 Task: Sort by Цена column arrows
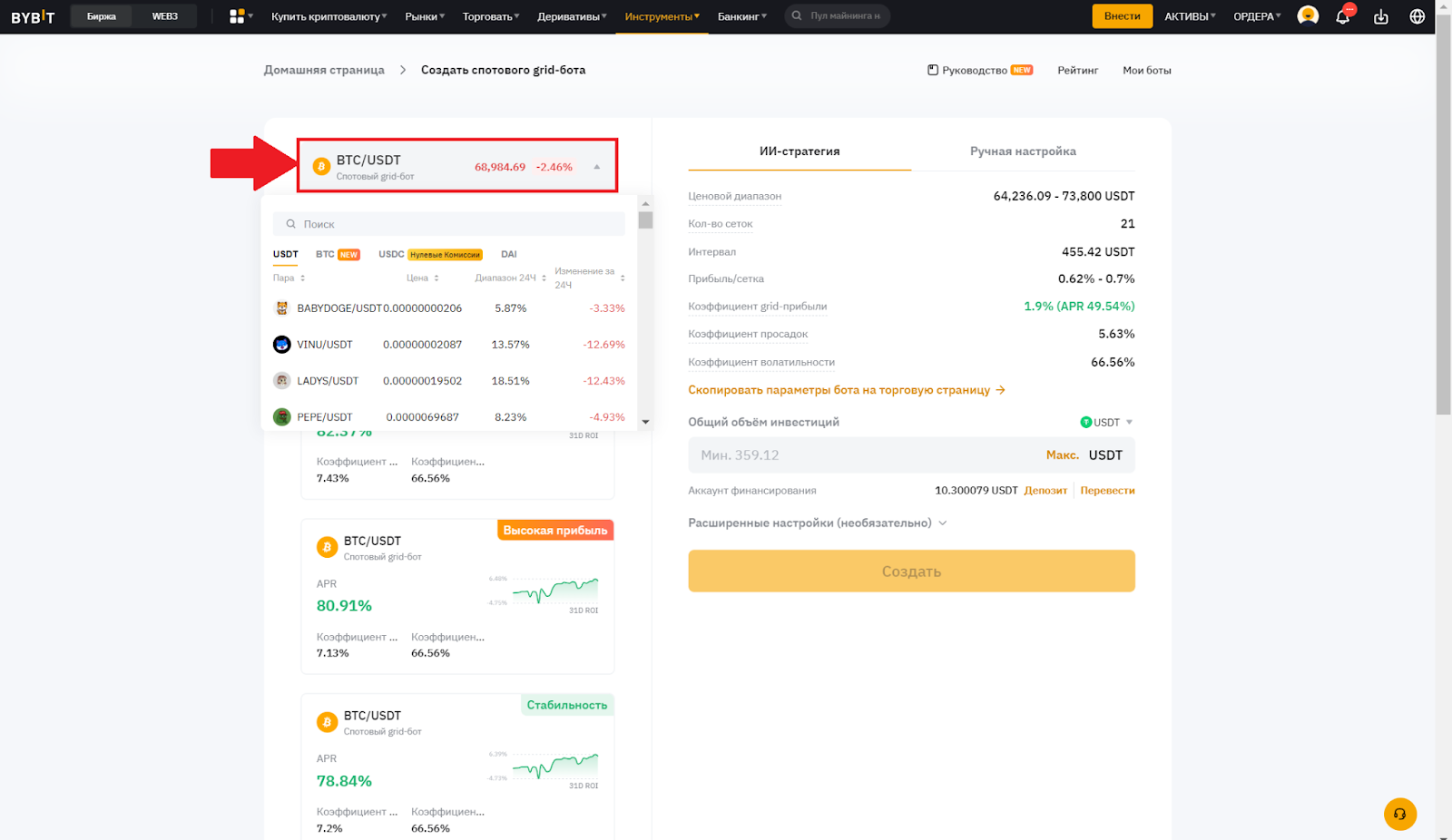(x=437, y=278)
